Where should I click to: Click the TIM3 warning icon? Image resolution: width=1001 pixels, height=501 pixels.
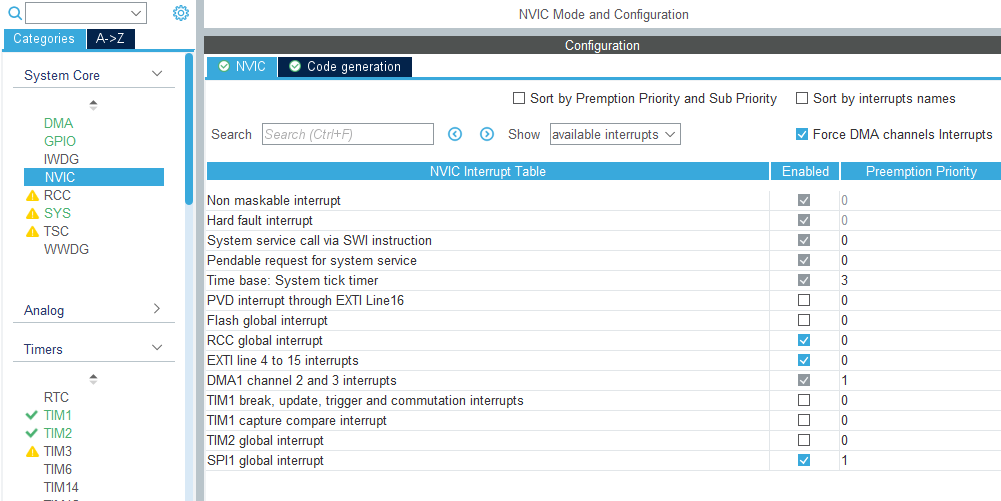coord(32,451)
